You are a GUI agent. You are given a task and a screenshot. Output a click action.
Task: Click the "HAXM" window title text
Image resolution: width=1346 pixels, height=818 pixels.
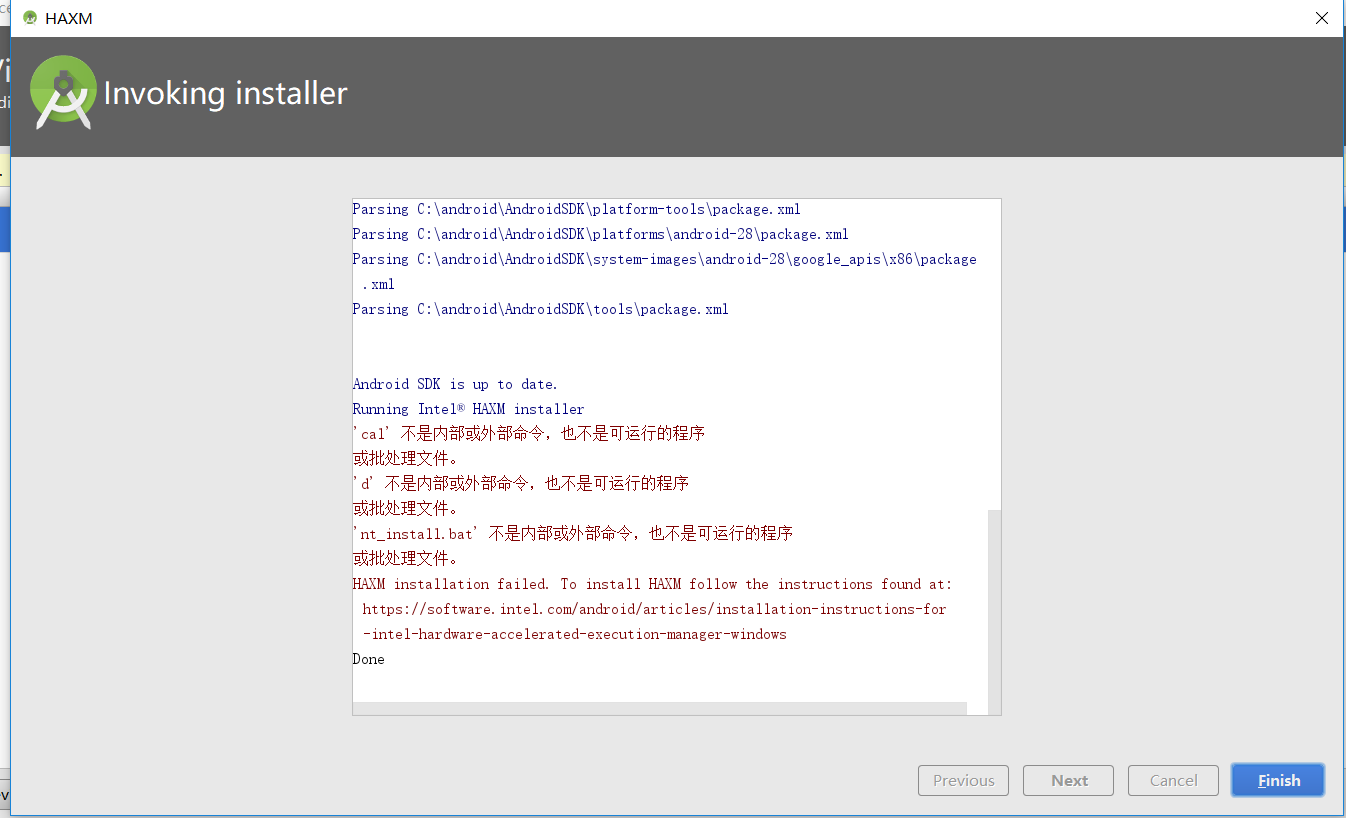pyautogui.click(x=69, y=18)
